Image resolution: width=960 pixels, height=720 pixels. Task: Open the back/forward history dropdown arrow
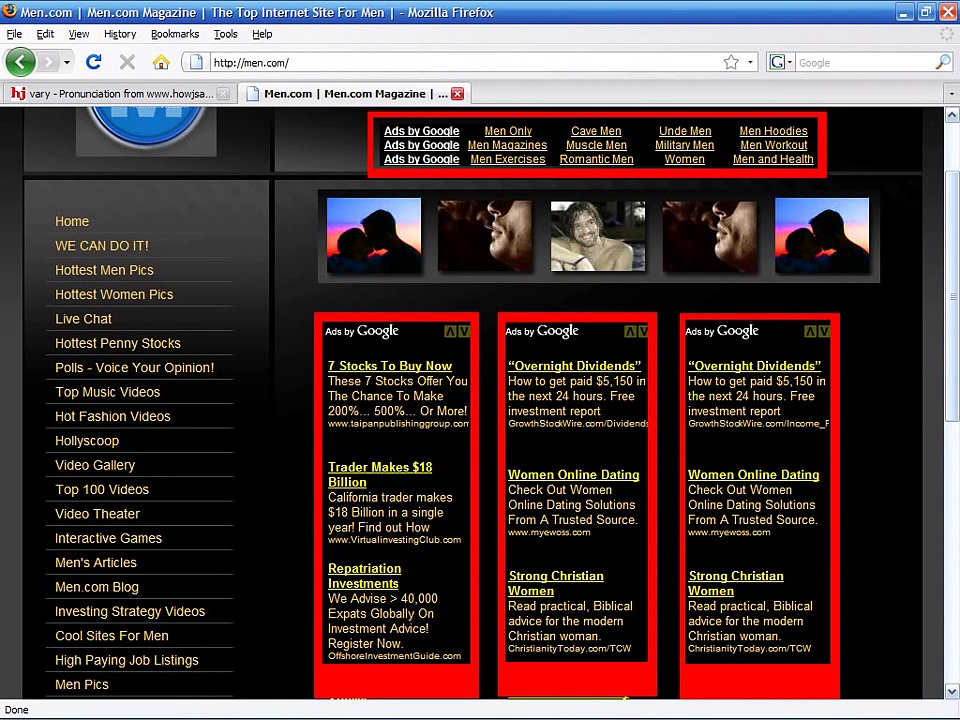pyautogui.click(x=67, y=62)
